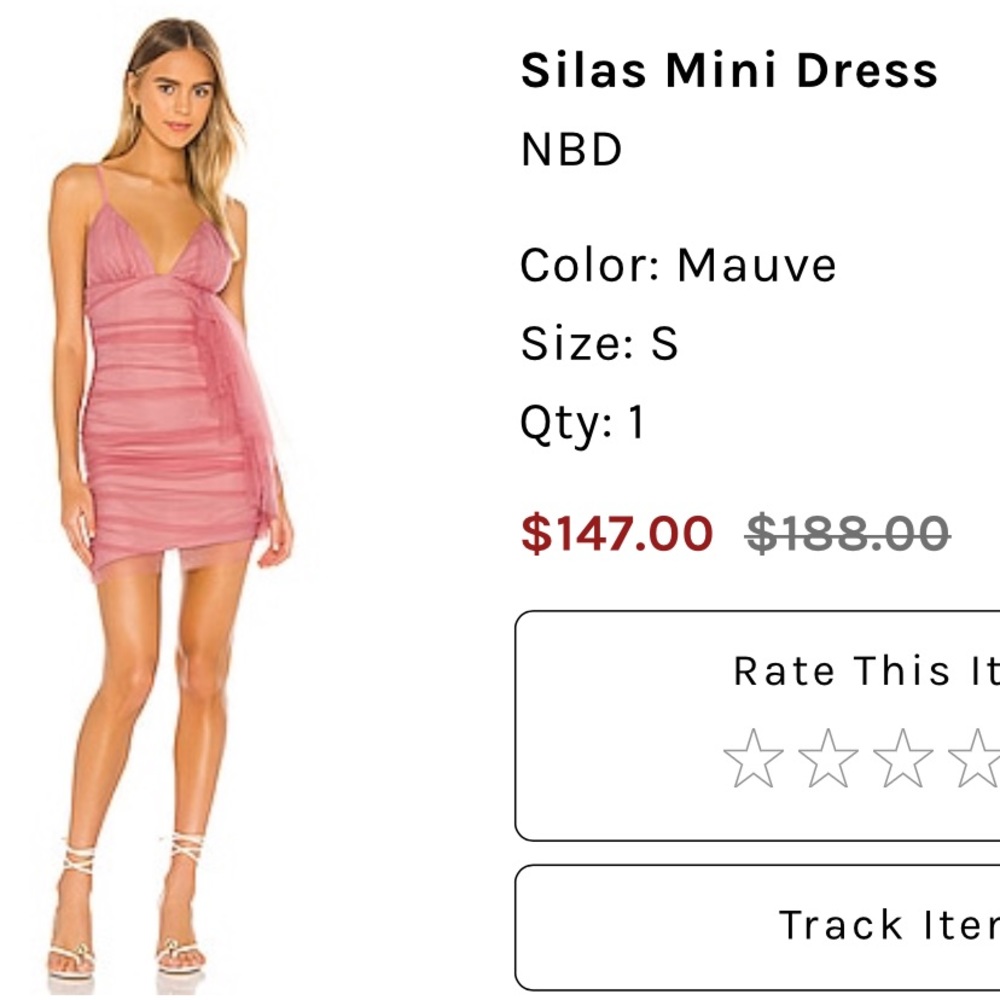Viewport: 1000px width, 1000px height.
Task: Select the Color: Mauve option
Action: tap(677, 264)
